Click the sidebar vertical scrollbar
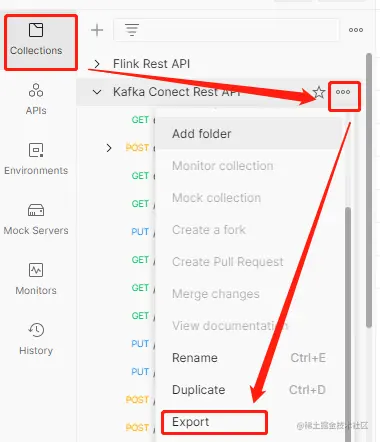The height and width of the screenshot is (442, 380). [368, 190]
